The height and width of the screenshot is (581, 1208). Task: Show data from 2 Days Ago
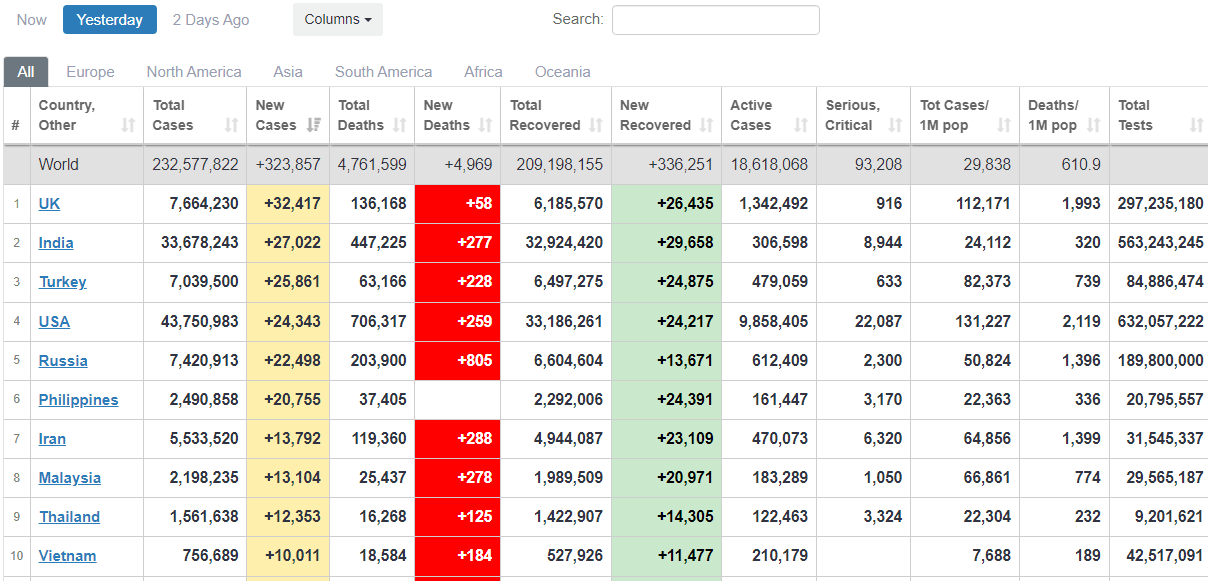[x=211, y=20]
